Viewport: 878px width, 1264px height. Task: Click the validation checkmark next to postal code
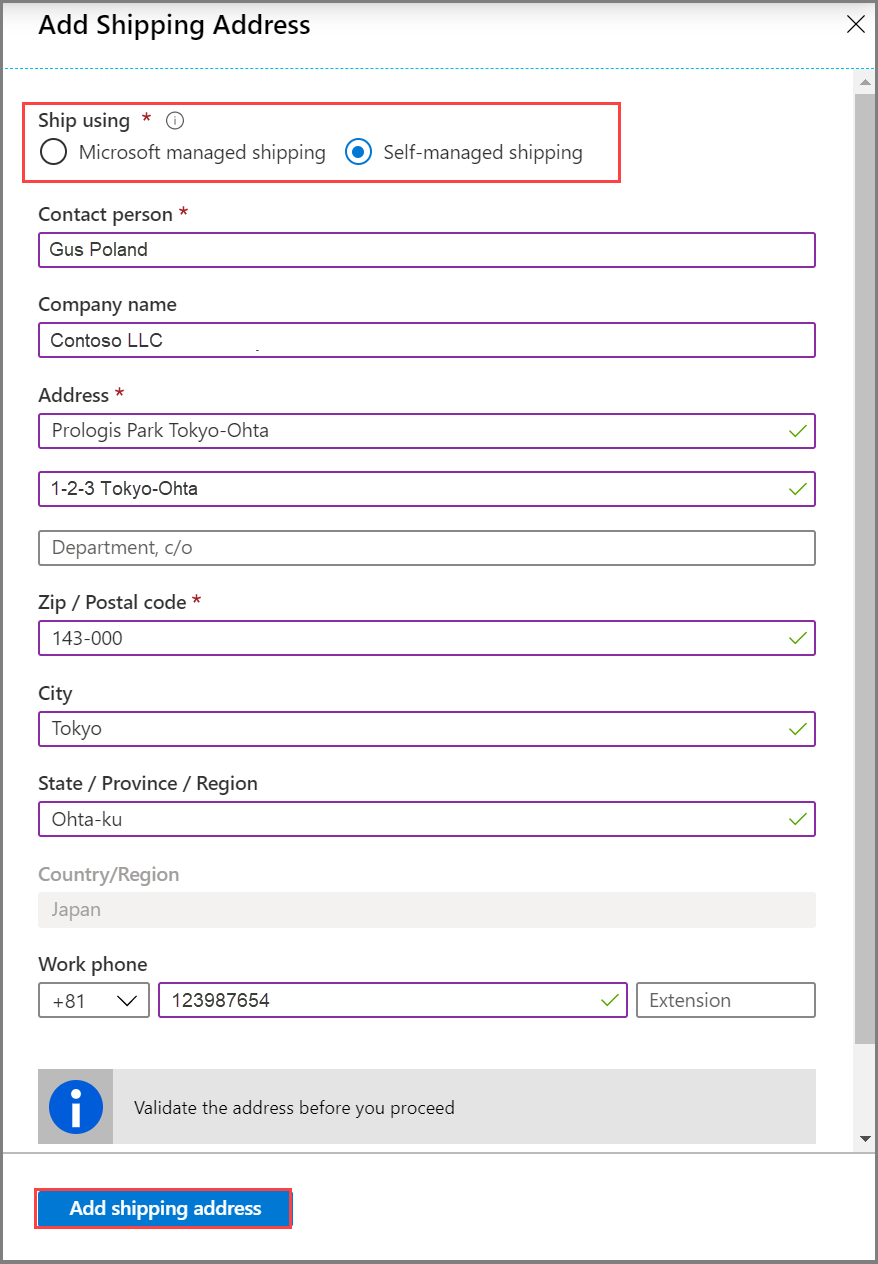pos(797,637)
